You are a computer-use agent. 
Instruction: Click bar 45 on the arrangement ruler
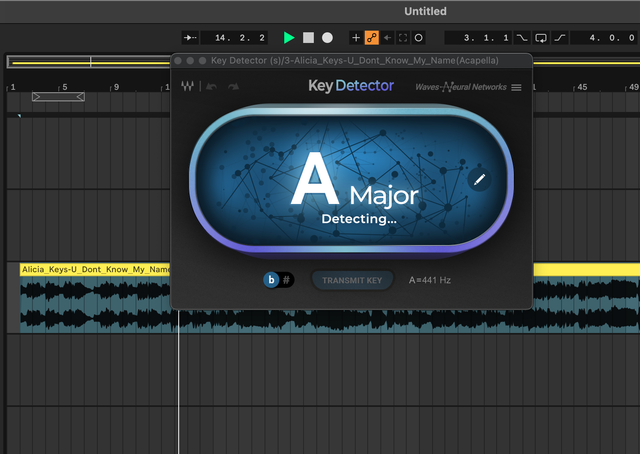[x=582, y=87]
